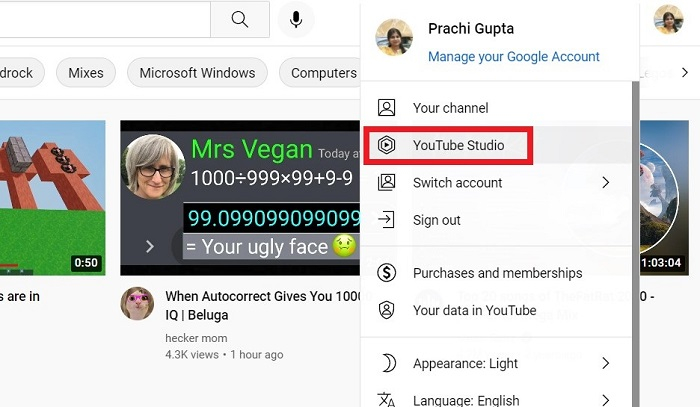Select the Computers filter chip
This screenshot has height=407, width=700.
[321, 72]
